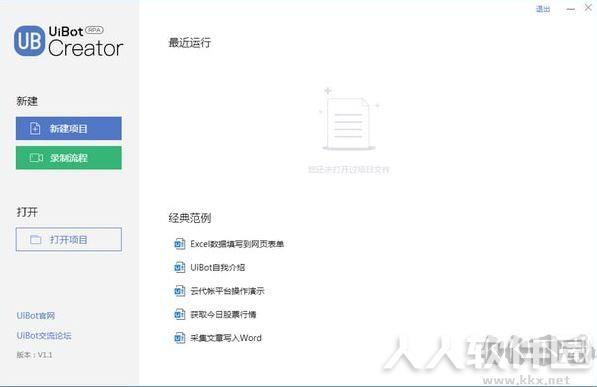Click file icon beside UiBot自我介绍

tap(179, 267)
